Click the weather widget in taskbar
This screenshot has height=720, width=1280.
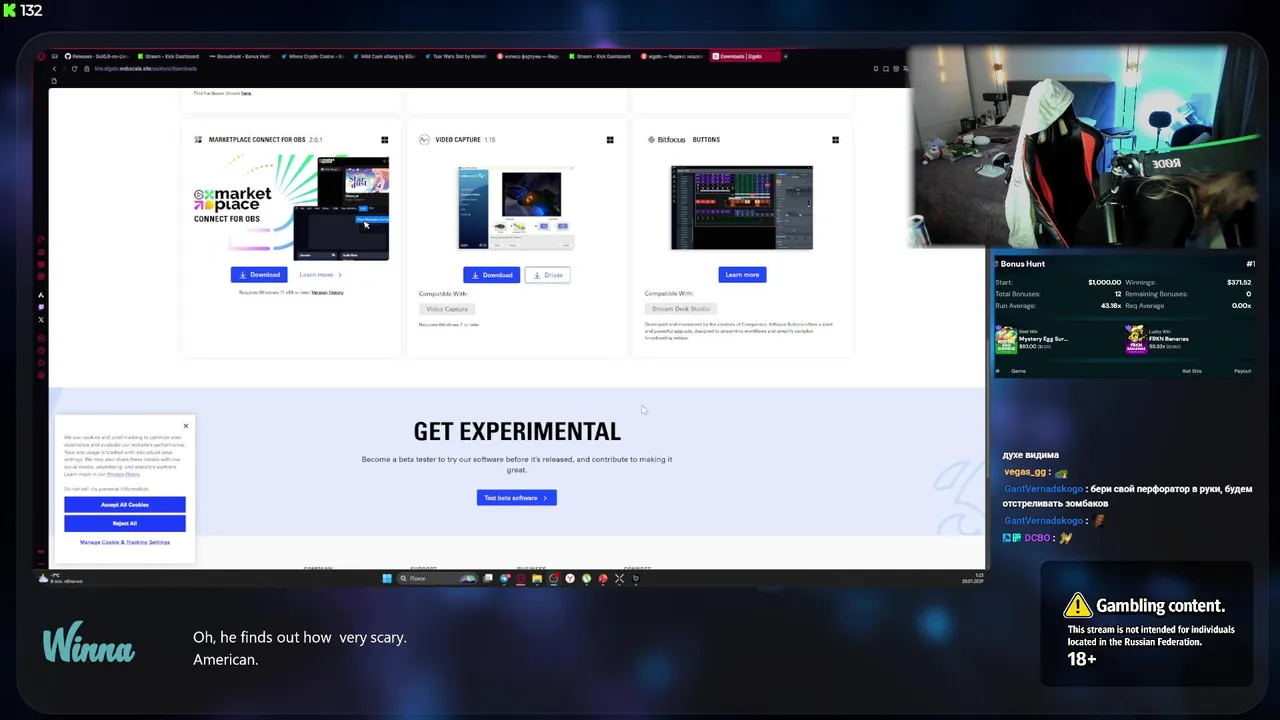62,578
